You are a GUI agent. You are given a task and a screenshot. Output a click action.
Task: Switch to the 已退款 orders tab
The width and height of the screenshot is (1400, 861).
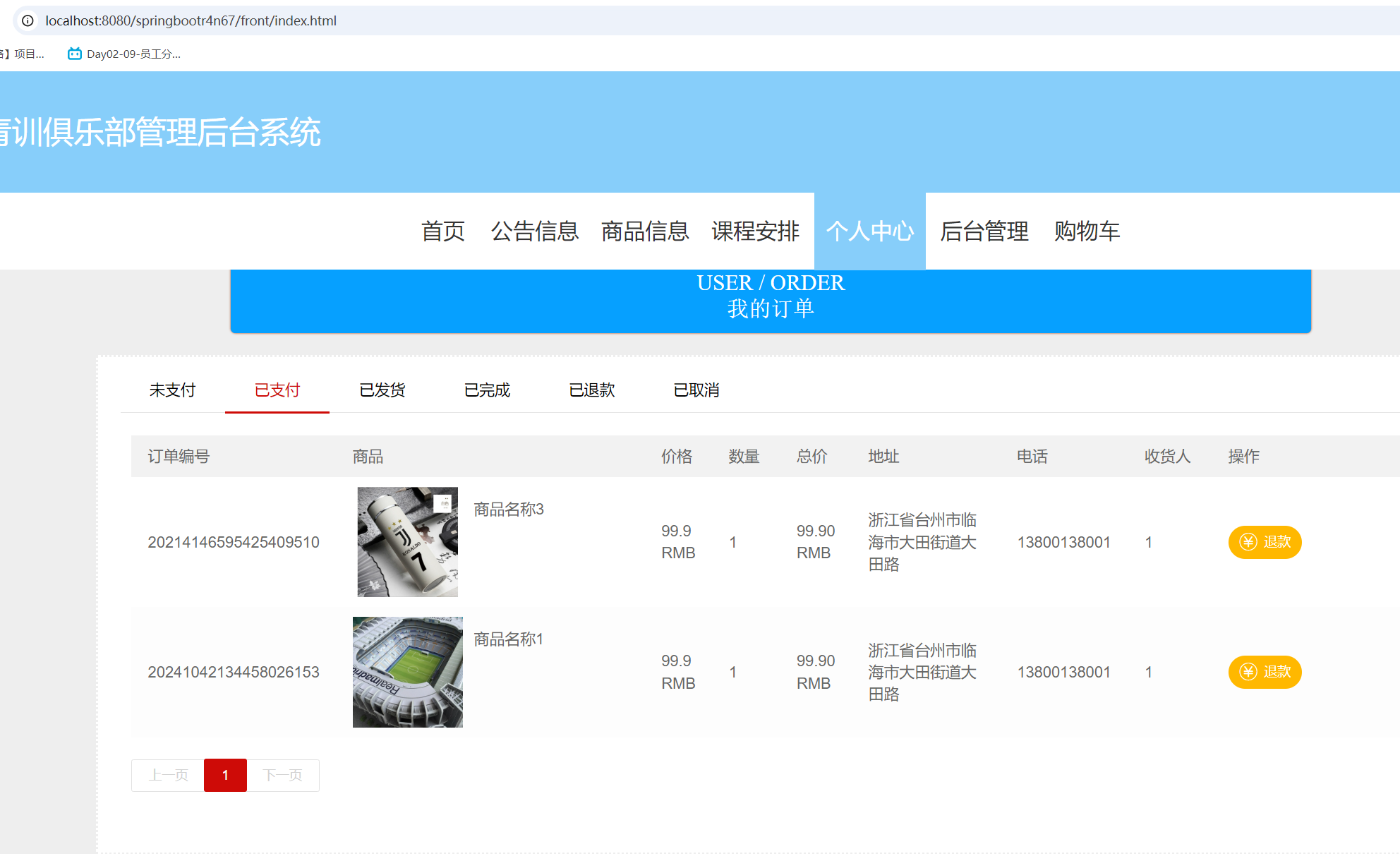point(592,390)
